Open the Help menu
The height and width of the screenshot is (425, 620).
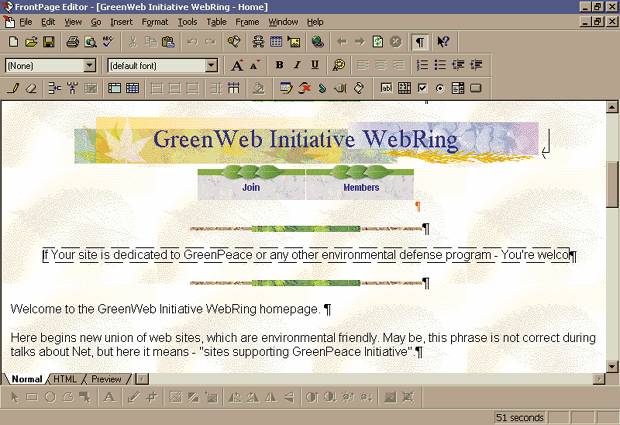pyautogui.click(x=315, y=22)
